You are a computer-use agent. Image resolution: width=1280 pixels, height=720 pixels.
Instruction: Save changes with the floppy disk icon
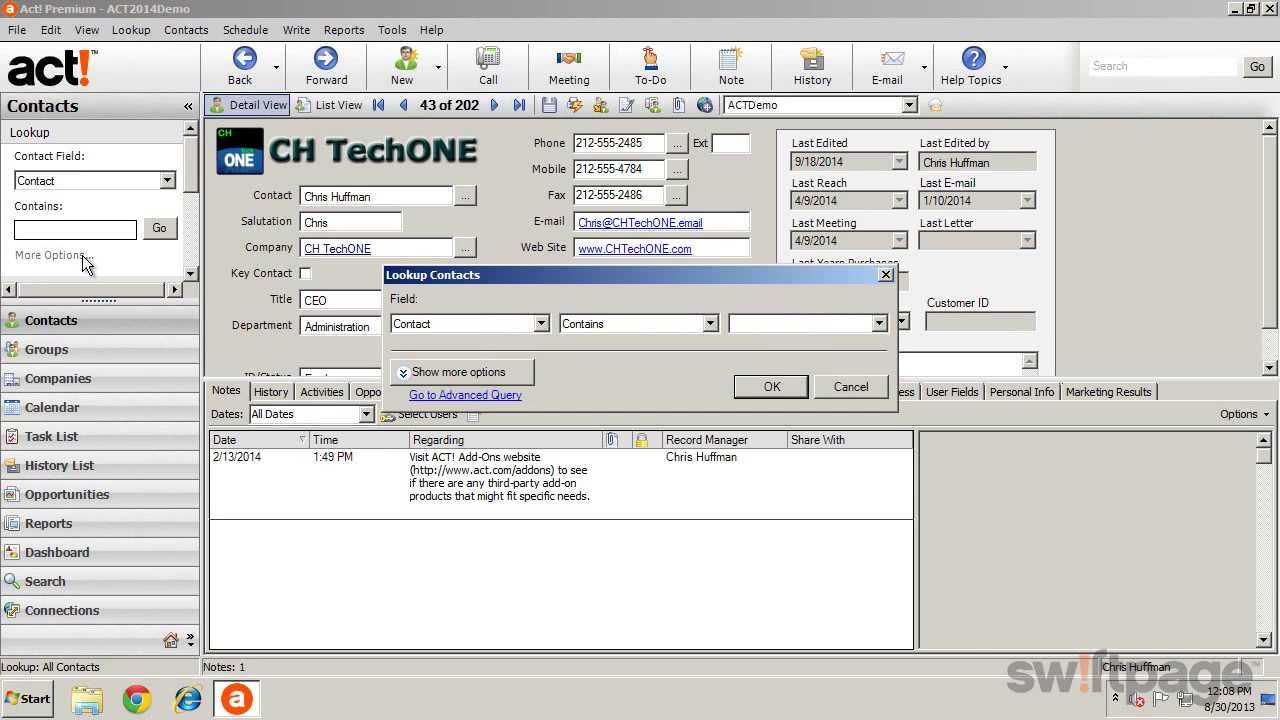(x=549, y=105)
